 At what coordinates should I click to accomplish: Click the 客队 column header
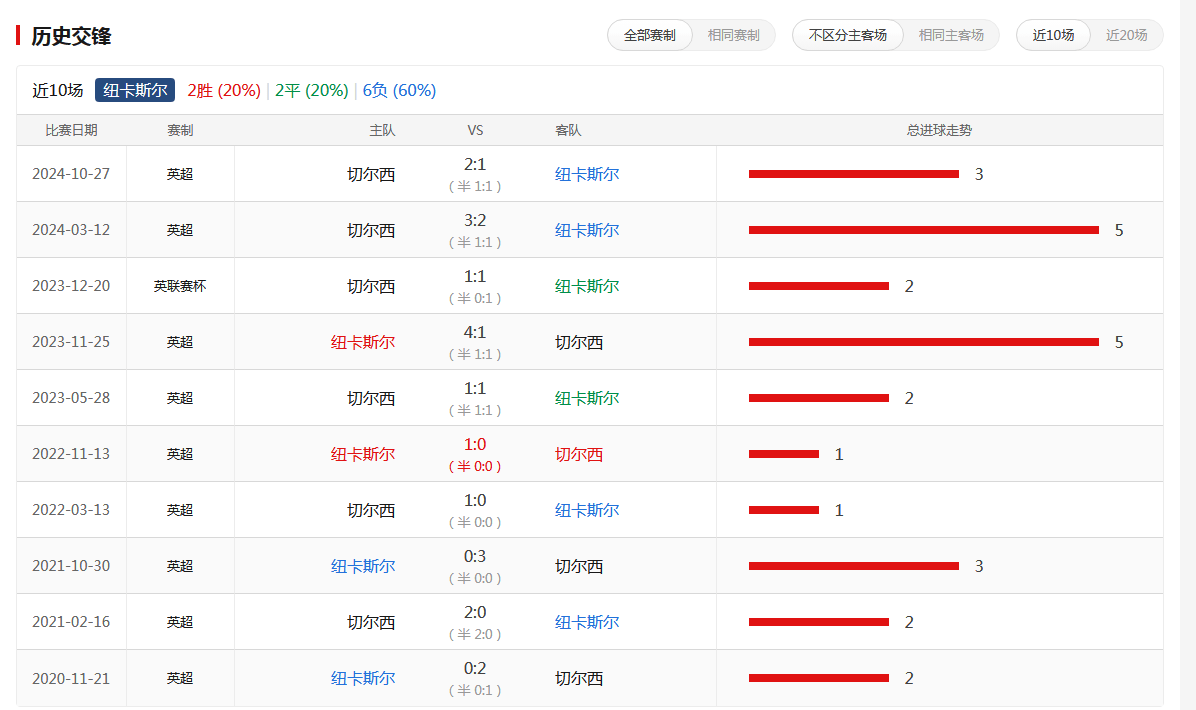pyautogui.click(x=568, y=130)
